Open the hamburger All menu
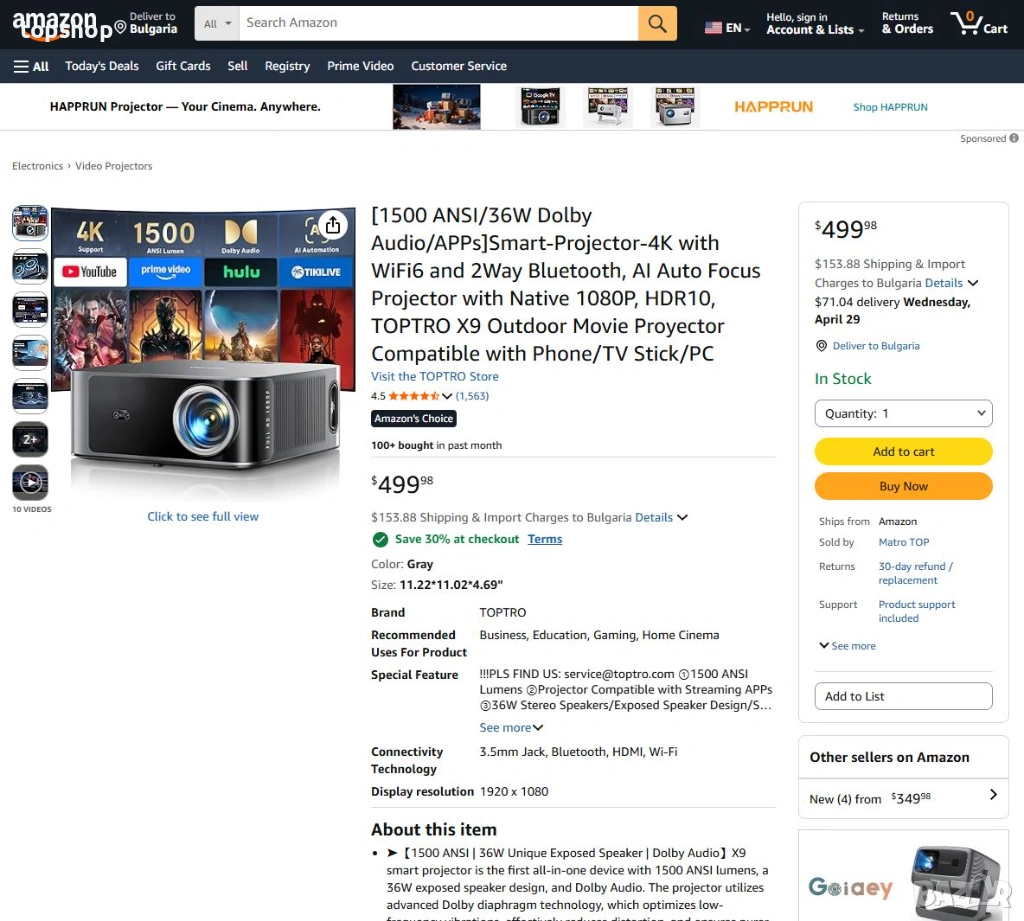1024x921 pixels. pyautogui.click(x=31, y=66)
